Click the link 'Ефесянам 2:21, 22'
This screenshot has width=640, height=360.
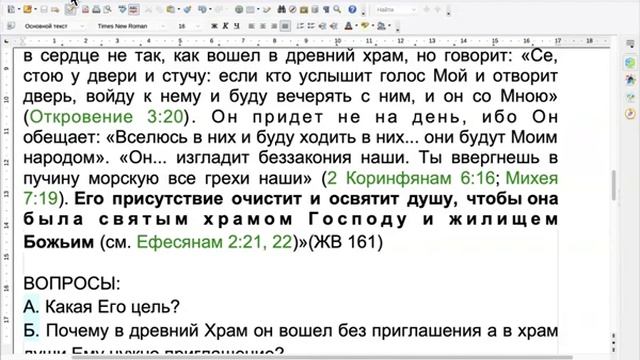tap(215, 242)
